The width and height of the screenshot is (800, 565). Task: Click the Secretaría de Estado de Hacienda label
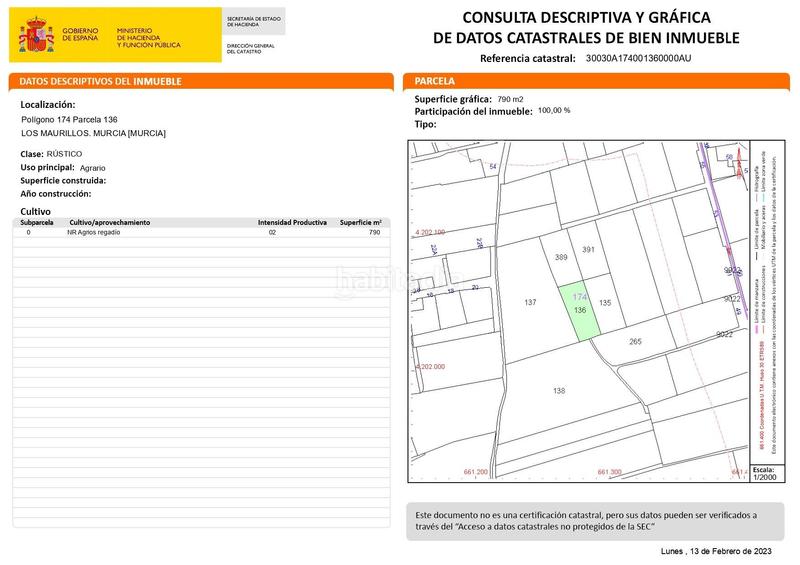[254, 21]
